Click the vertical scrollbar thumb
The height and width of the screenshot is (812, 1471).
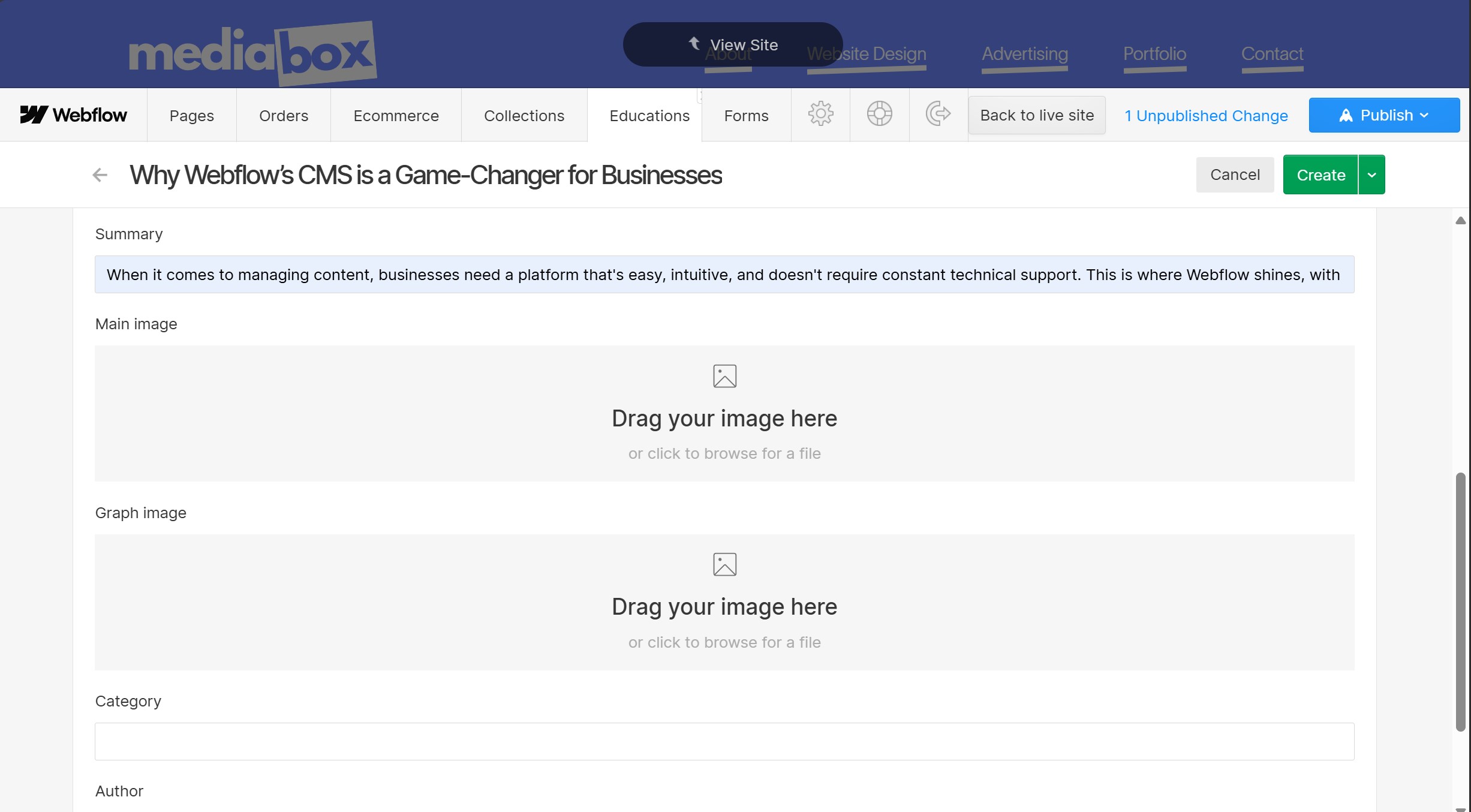[x=1461, y=602]
